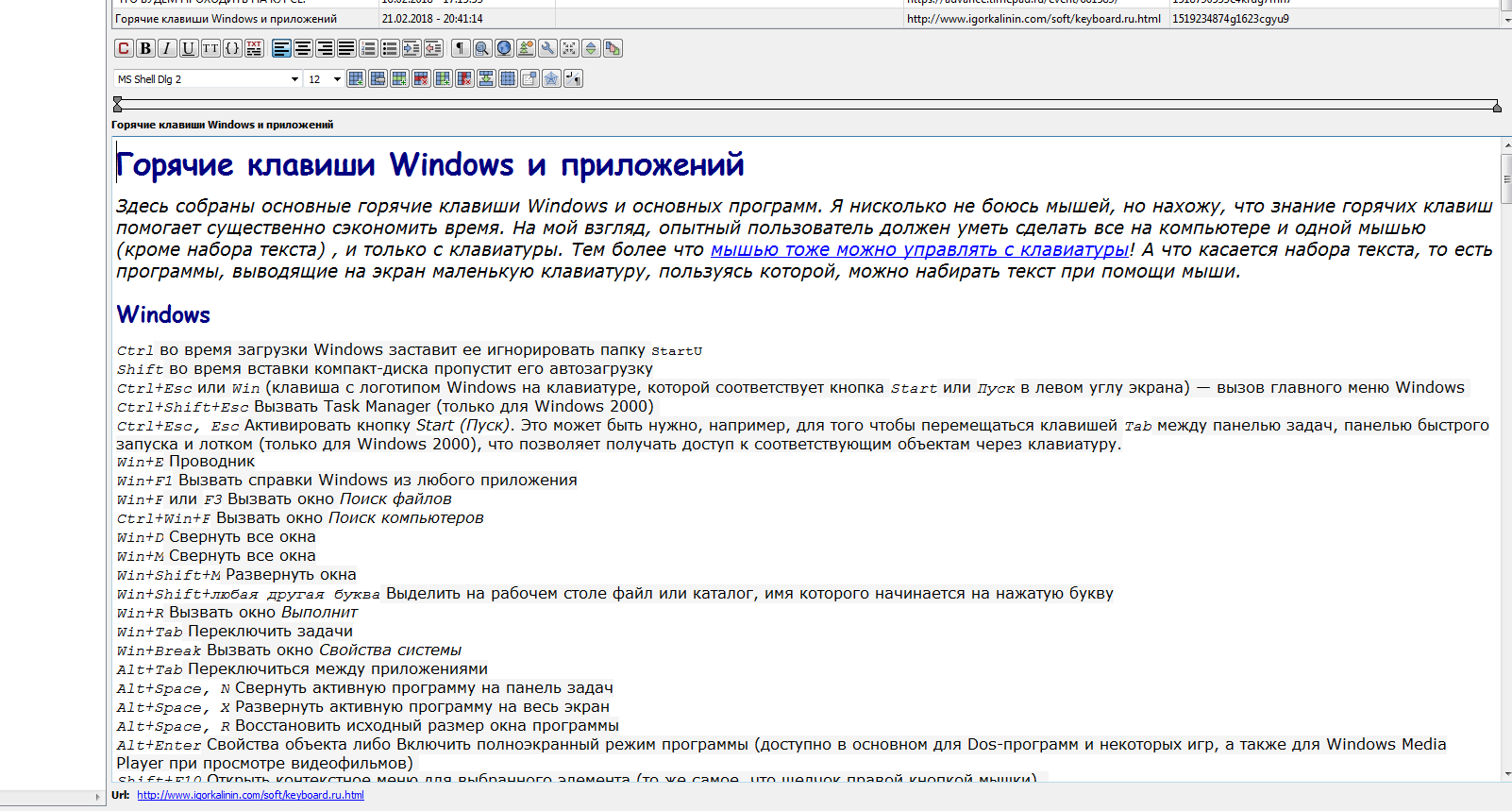
Task: Click the line Alt+Tab Переключиться между приложениями
Action: [302, 669]
